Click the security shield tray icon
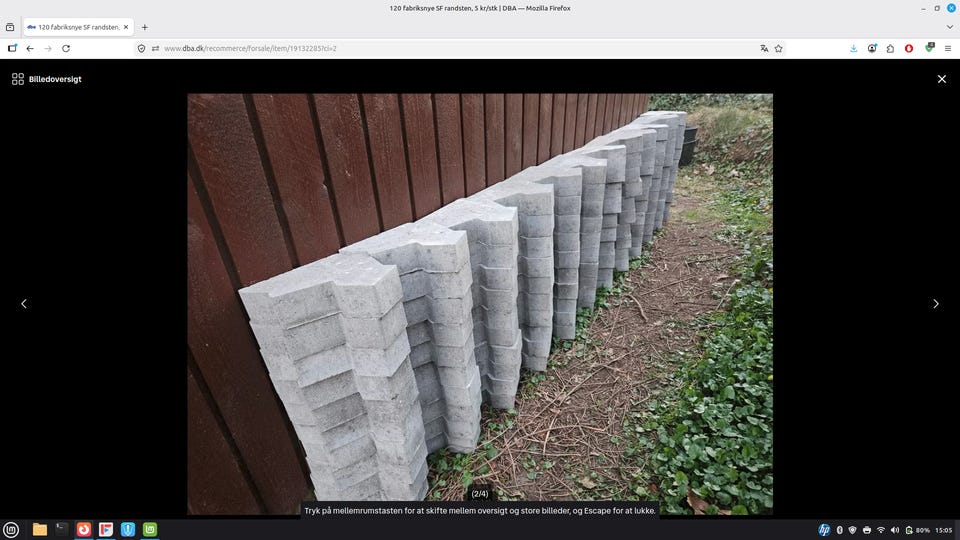 [852, 530]
